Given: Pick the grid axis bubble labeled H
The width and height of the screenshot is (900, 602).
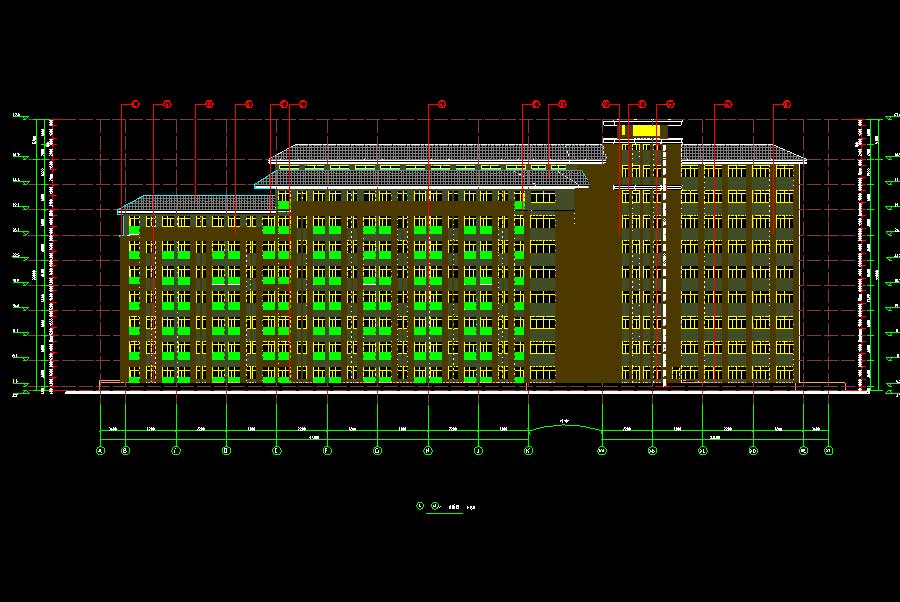Looking at the screenshot, I should point(428,451).
